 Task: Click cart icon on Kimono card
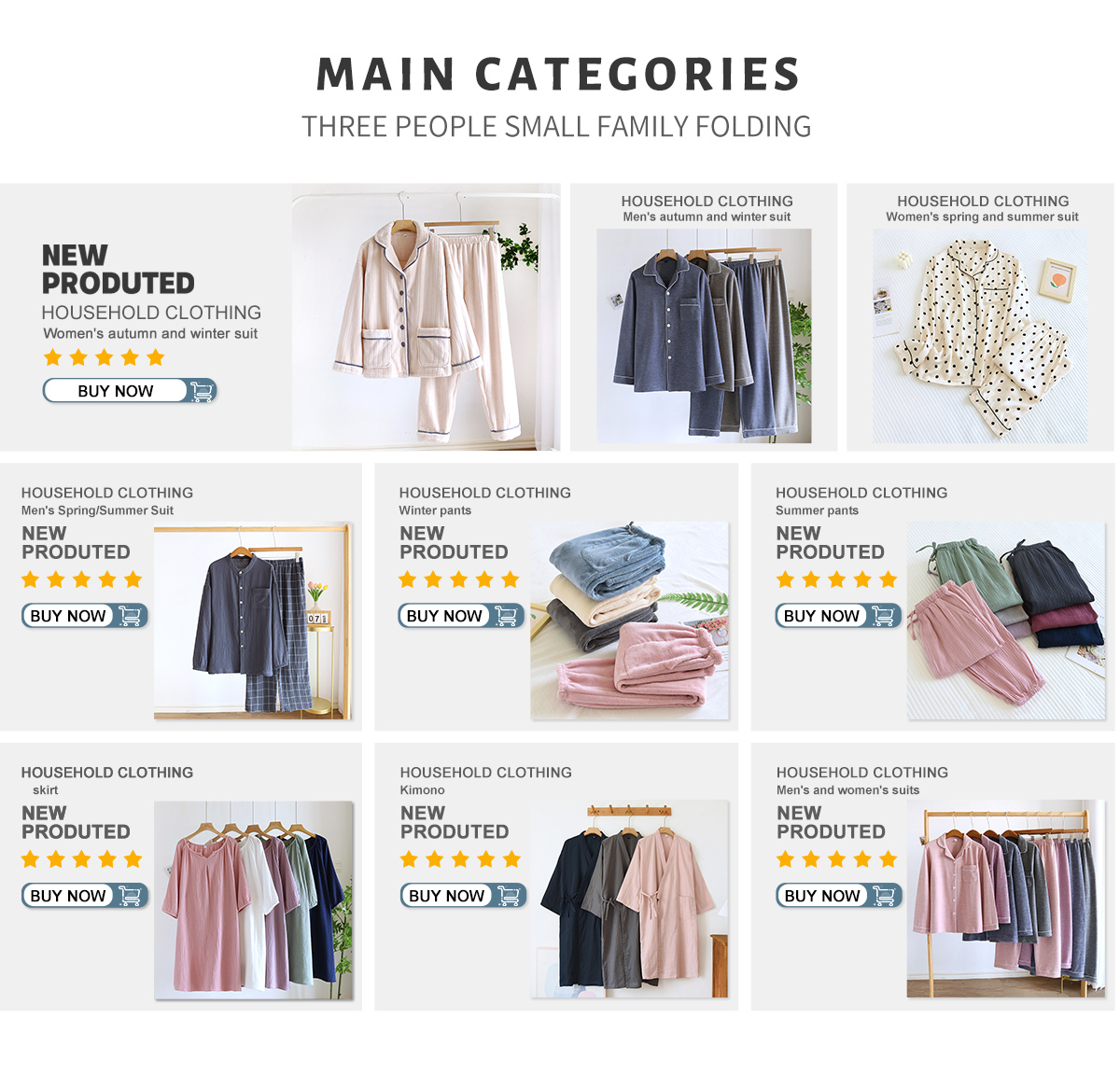(510, 896)
